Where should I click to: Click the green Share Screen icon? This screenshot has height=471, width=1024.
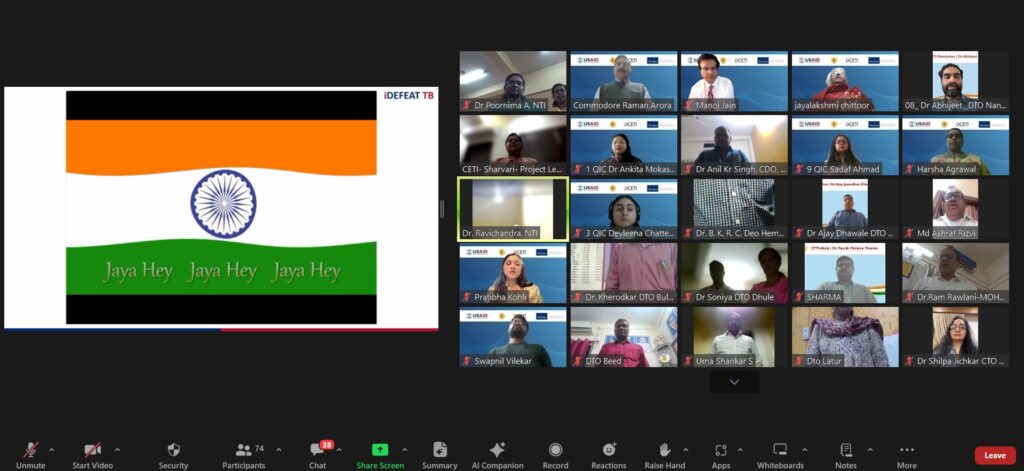(380, 450)
